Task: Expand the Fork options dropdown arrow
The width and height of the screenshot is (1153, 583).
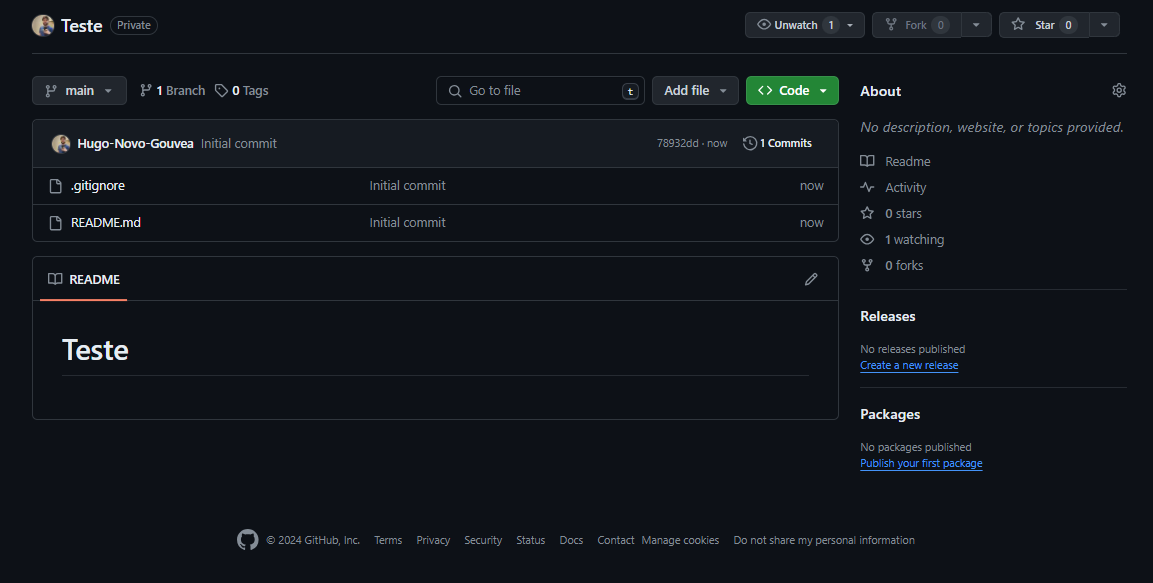Action: pyautogui.click(x=976, y=25)
